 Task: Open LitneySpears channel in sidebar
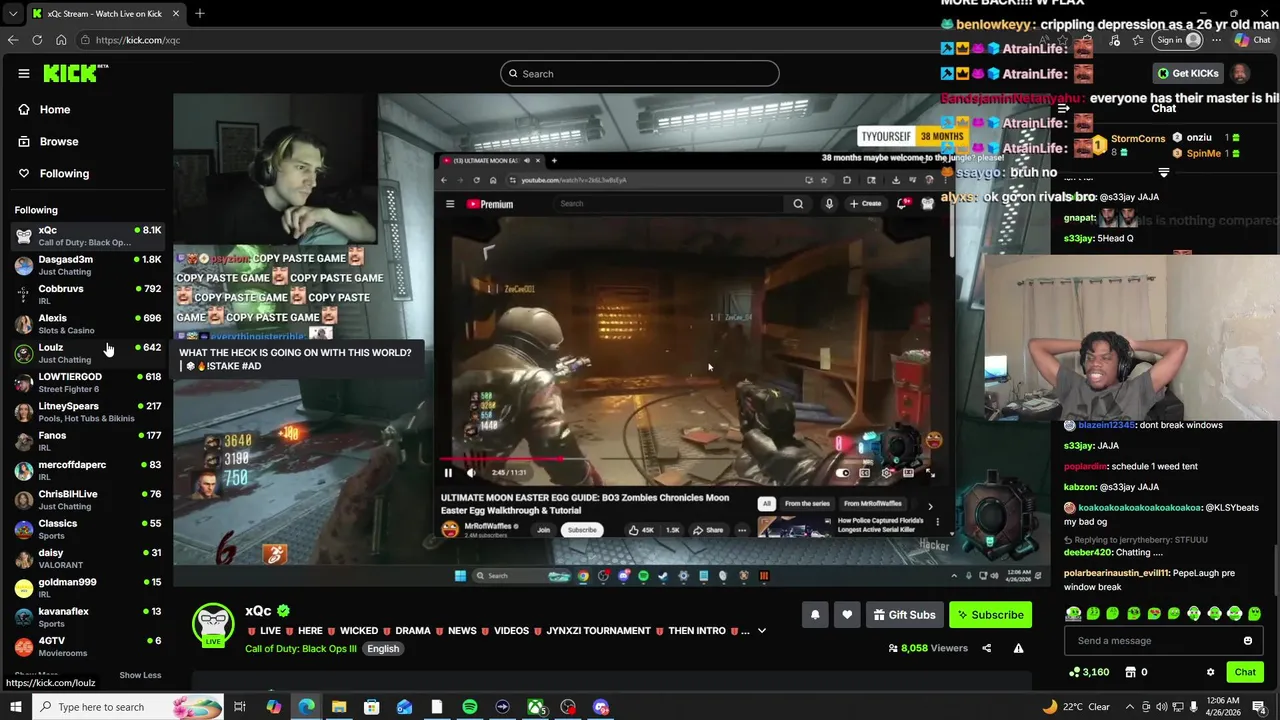88,412
